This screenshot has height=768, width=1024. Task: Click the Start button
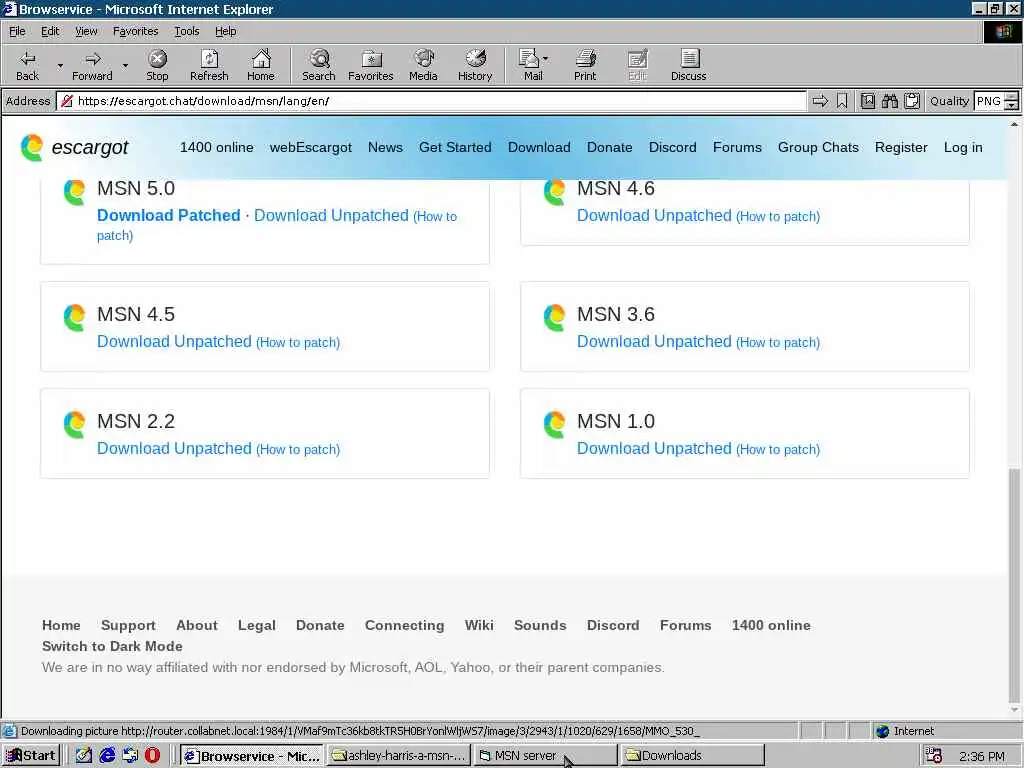pos(31,756)
